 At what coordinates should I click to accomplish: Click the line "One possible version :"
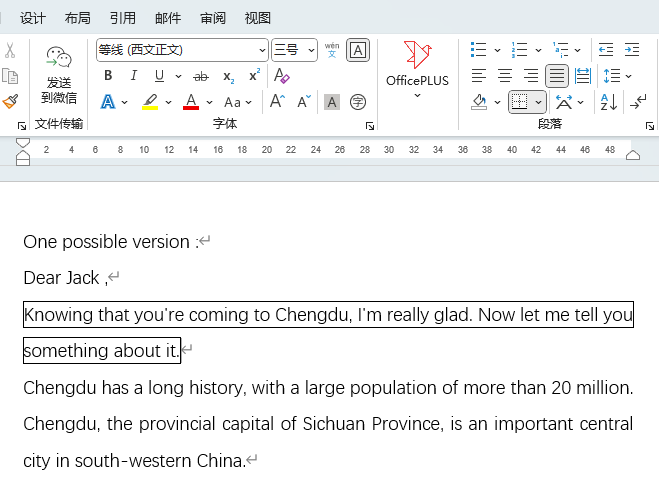(111, 242)
